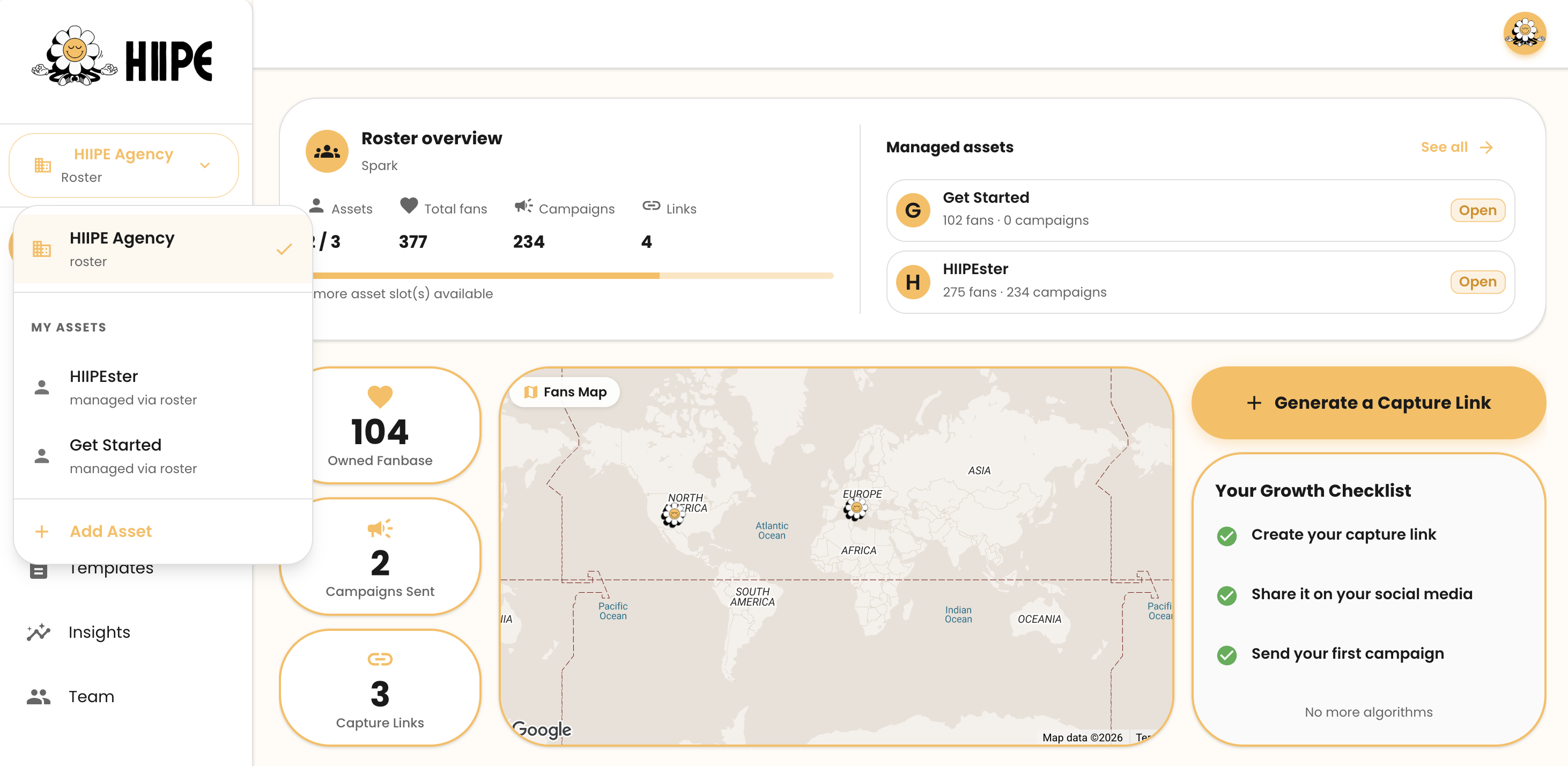Toggle the Share it on social media checkmark
Screen dimensions: 1568x766
coord(1226,595)
